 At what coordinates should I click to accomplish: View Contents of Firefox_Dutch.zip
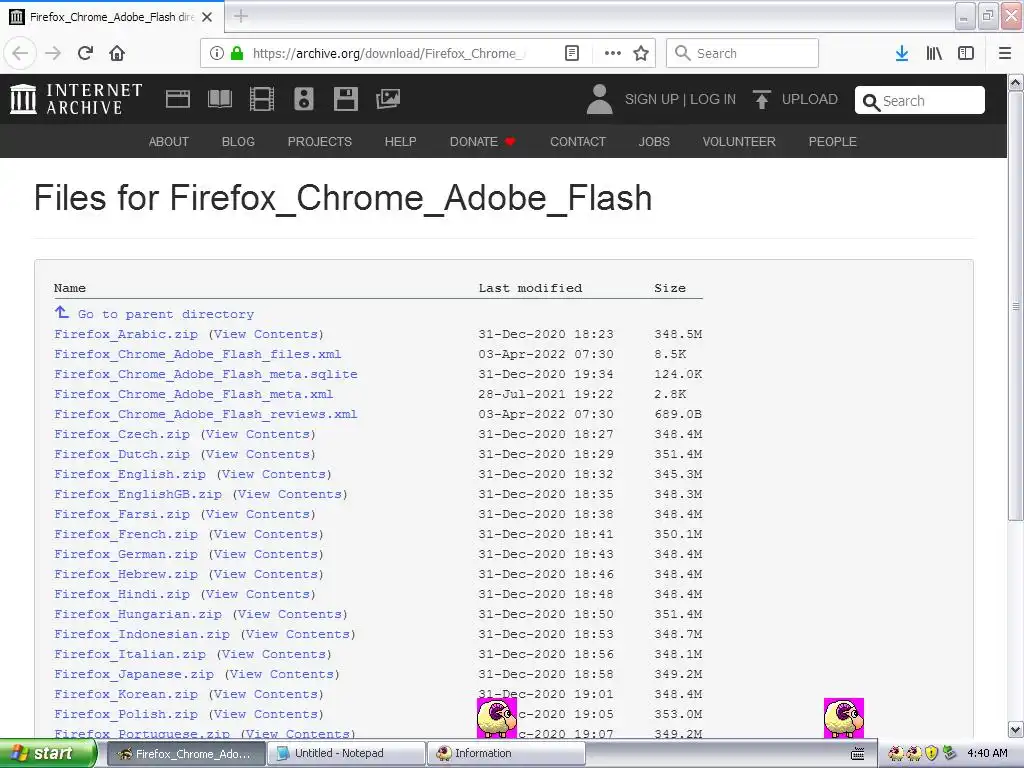(258, 455)
